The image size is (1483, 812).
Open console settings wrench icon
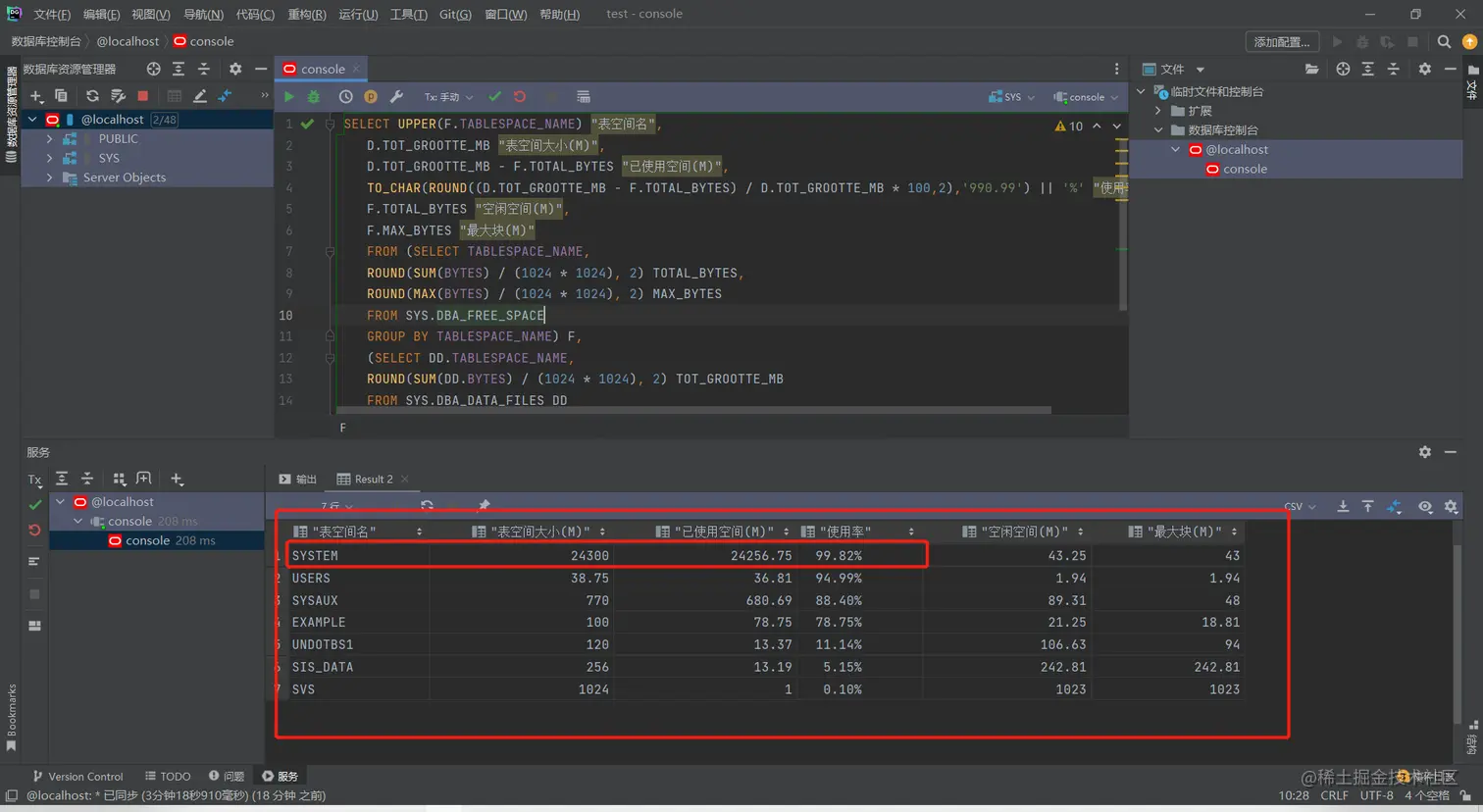(396, 97)
